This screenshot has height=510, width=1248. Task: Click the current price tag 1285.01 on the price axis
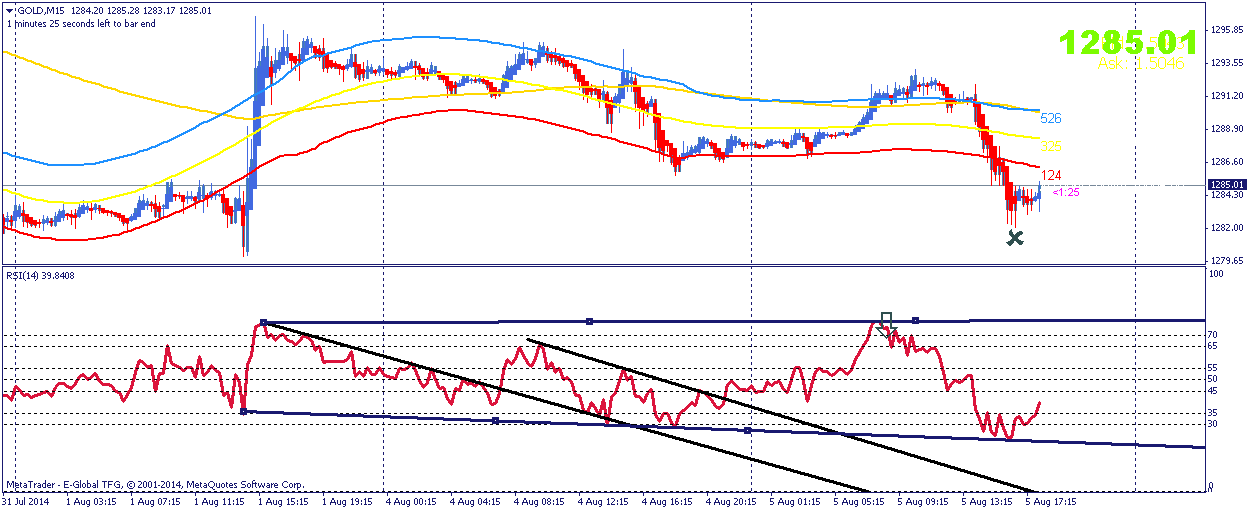[x=1226, y=185]
